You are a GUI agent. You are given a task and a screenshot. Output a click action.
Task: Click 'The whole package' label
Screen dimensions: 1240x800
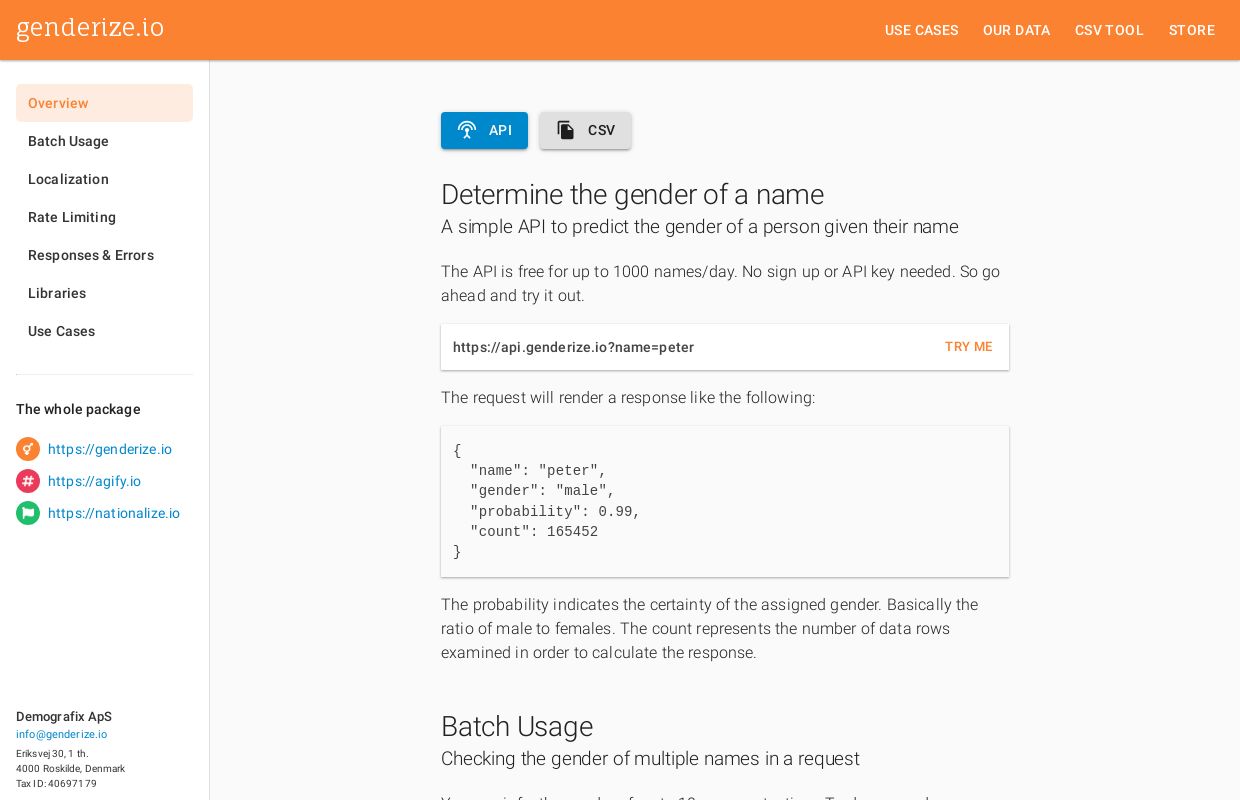pos(78,409)
